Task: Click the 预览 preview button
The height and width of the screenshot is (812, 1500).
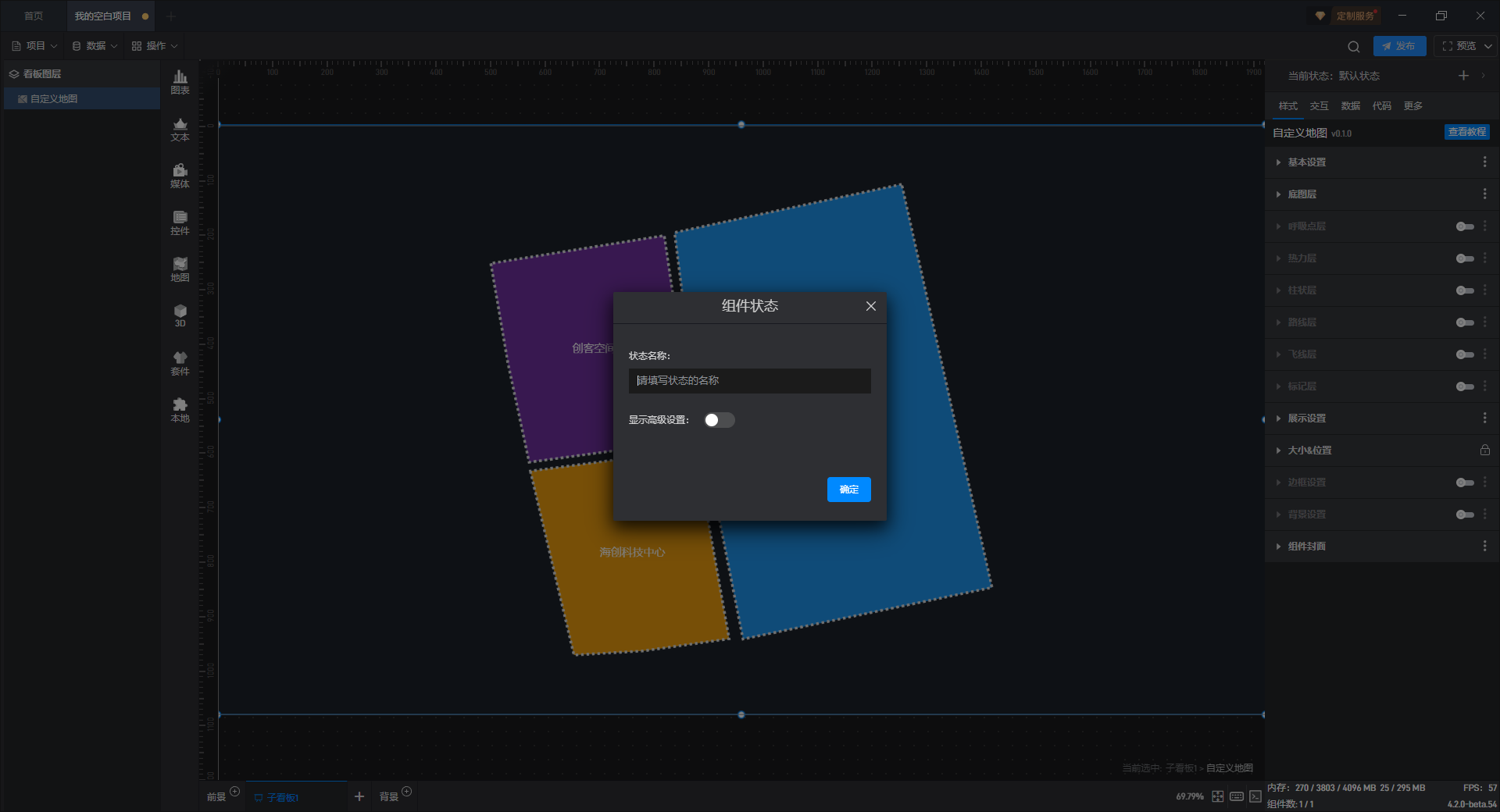Action: click(1458, 46)
